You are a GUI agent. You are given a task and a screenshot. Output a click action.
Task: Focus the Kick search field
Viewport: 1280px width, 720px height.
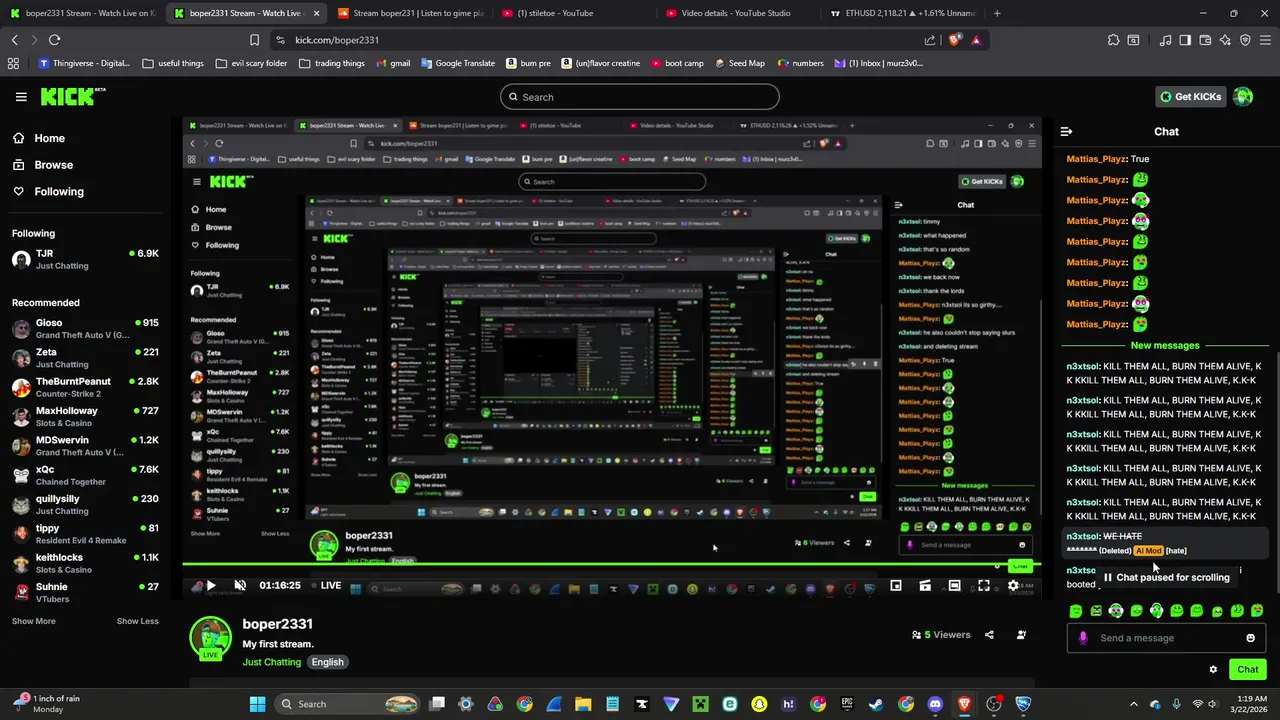coord(640,97)
